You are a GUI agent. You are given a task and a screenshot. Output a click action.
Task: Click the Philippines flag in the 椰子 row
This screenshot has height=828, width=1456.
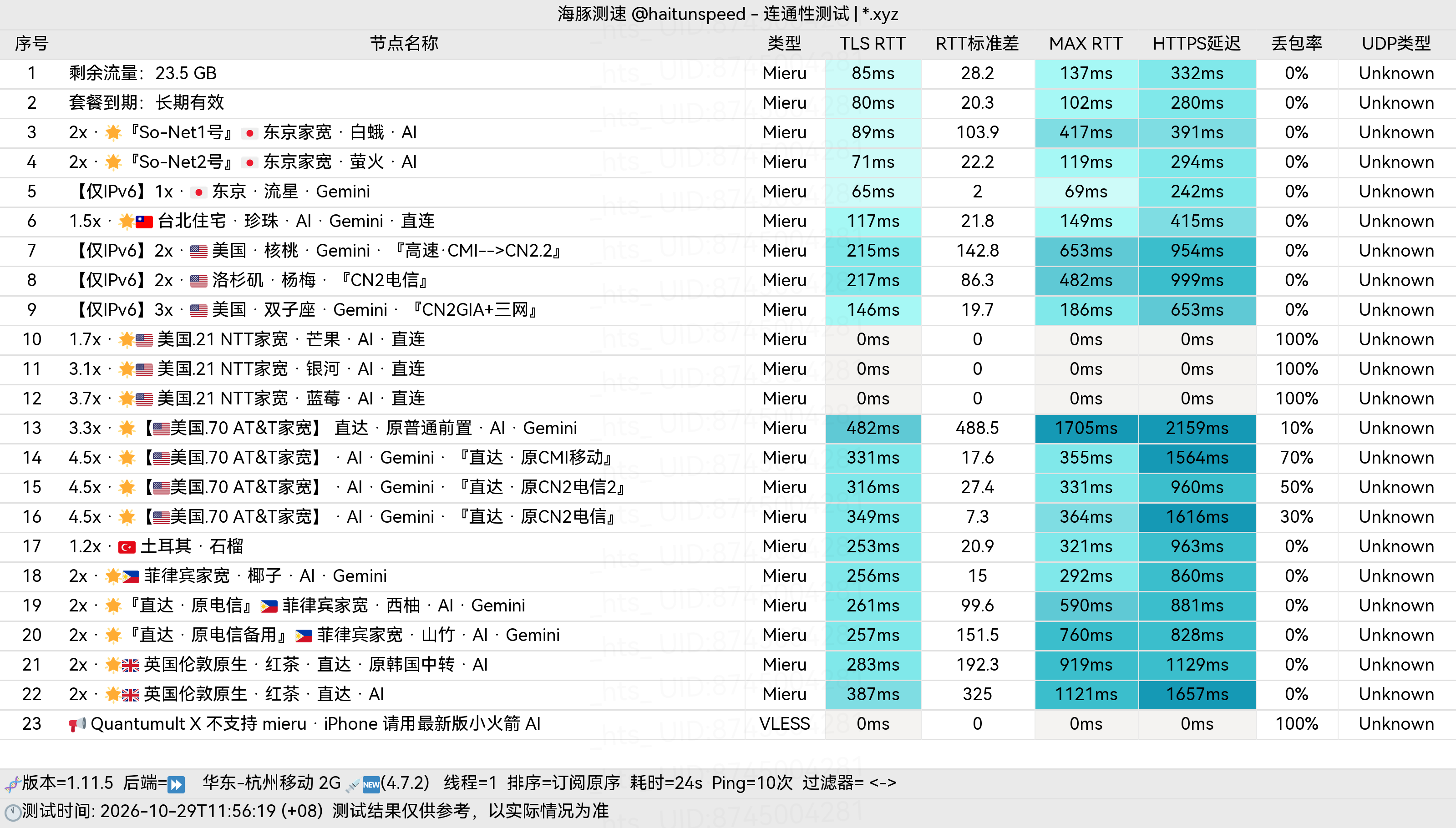pos(131,577)
